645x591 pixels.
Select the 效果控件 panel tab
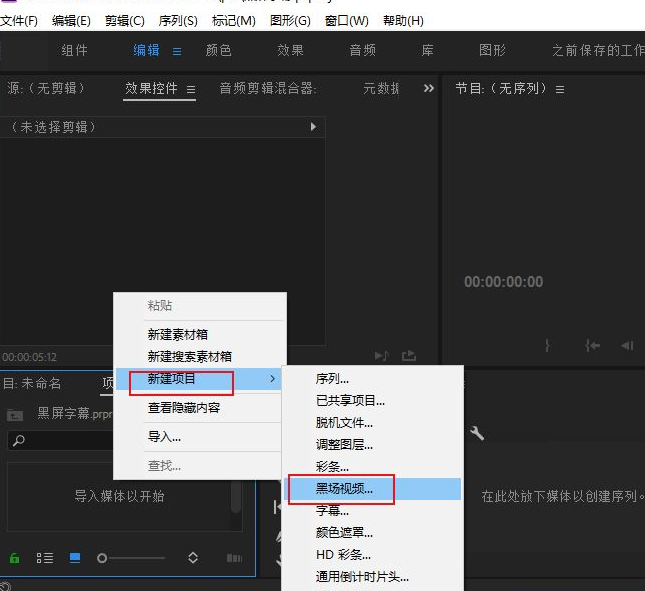pos(151,88)
